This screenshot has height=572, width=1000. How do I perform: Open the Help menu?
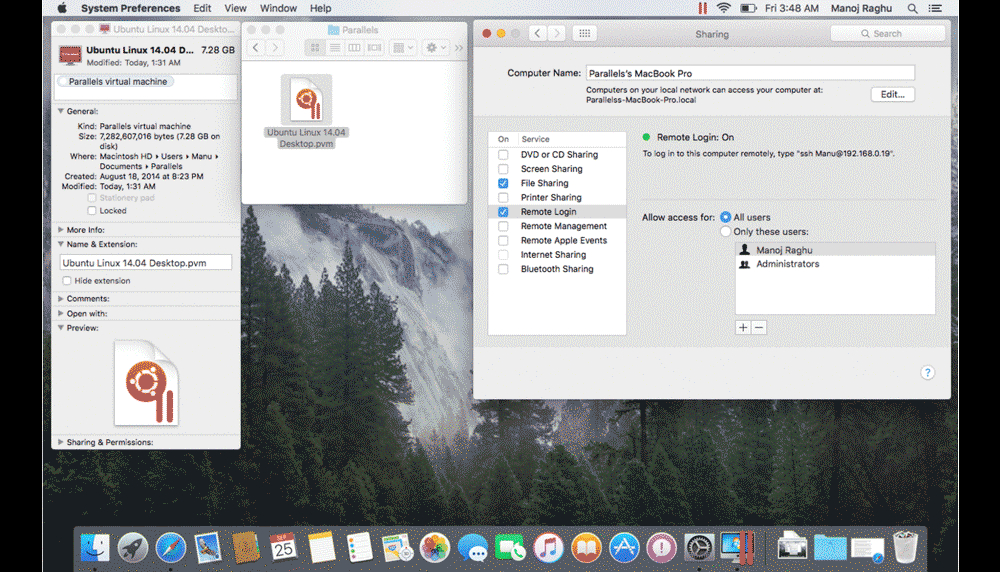tap(320, 8)
